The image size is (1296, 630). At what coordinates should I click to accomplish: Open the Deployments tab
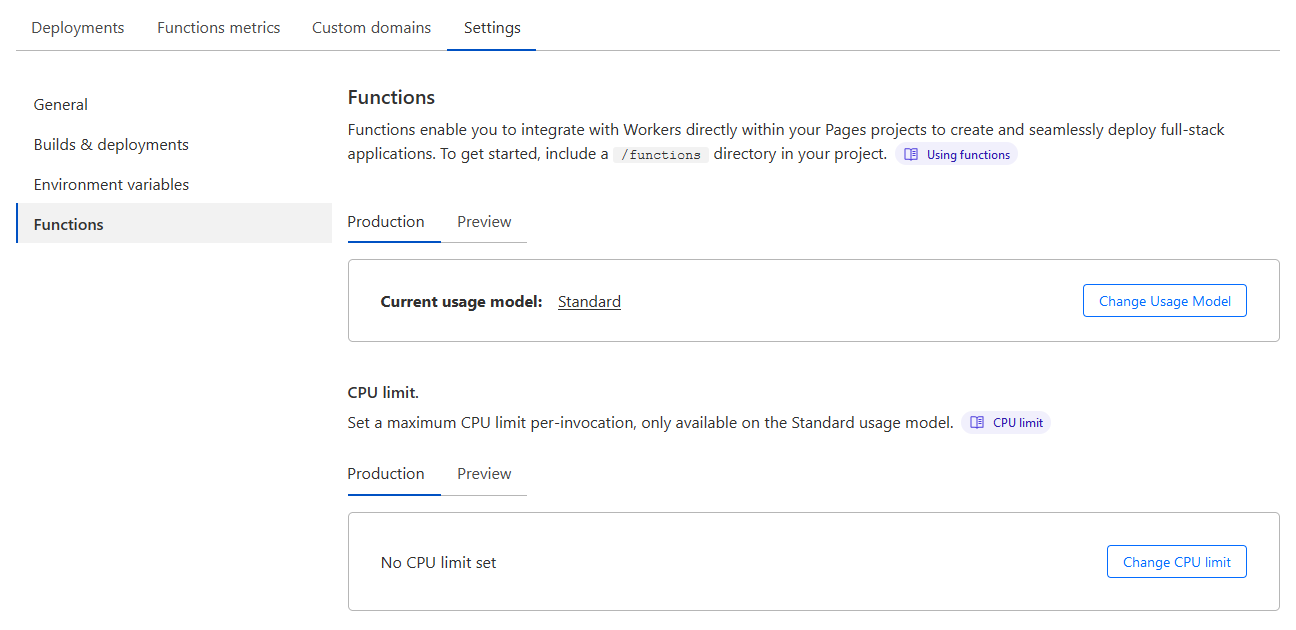coord(78,28)
